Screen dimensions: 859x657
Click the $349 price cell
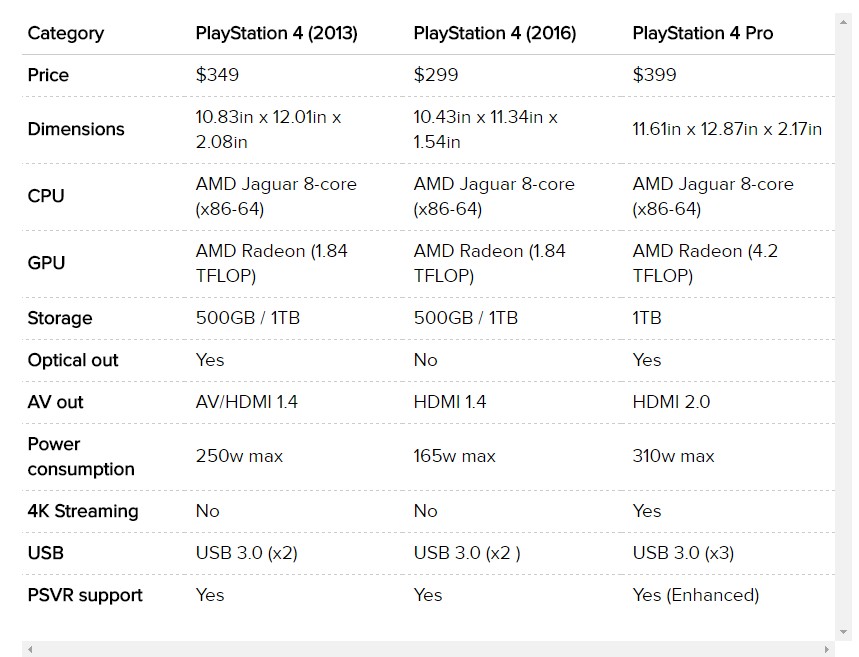pos(217,75)
